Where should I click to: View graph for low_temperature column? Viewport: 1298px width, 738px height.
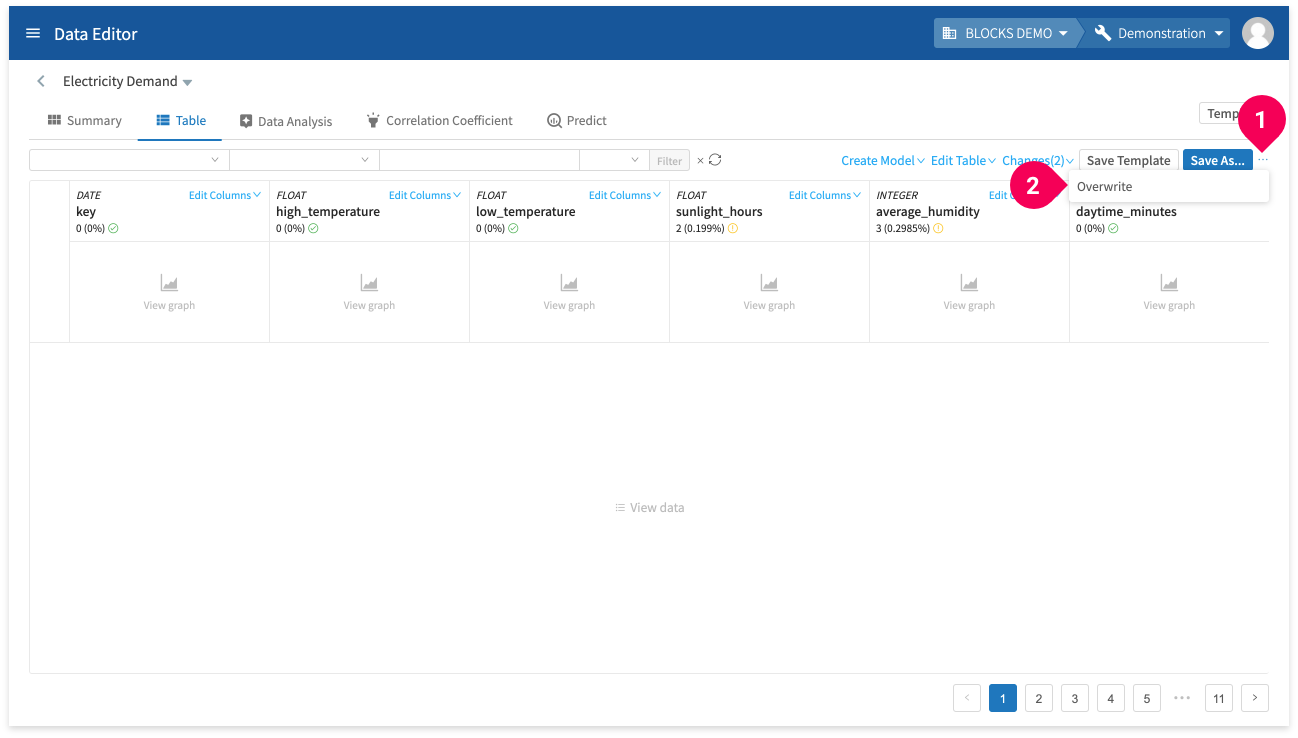coord(569,292)
